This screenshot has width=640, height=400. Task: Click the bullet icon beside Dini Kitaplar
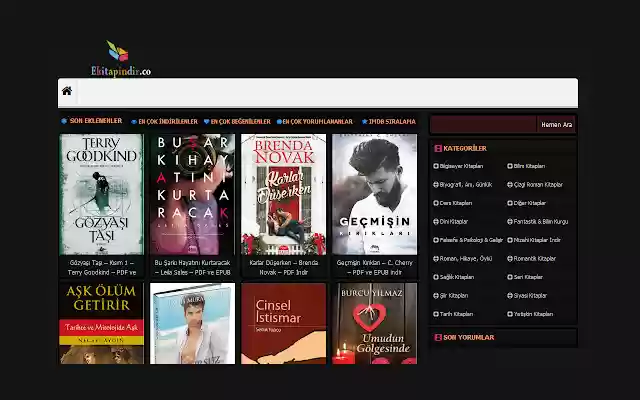[436, 222]
